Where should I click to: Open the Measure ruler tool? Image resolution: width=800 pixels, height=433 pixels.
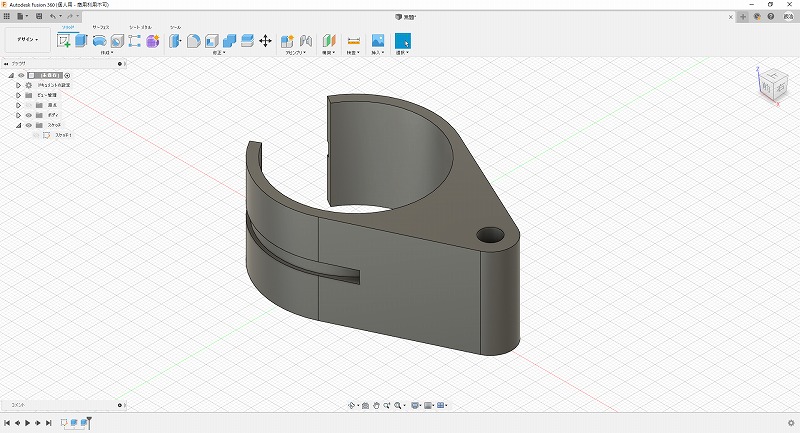point(353,41)
